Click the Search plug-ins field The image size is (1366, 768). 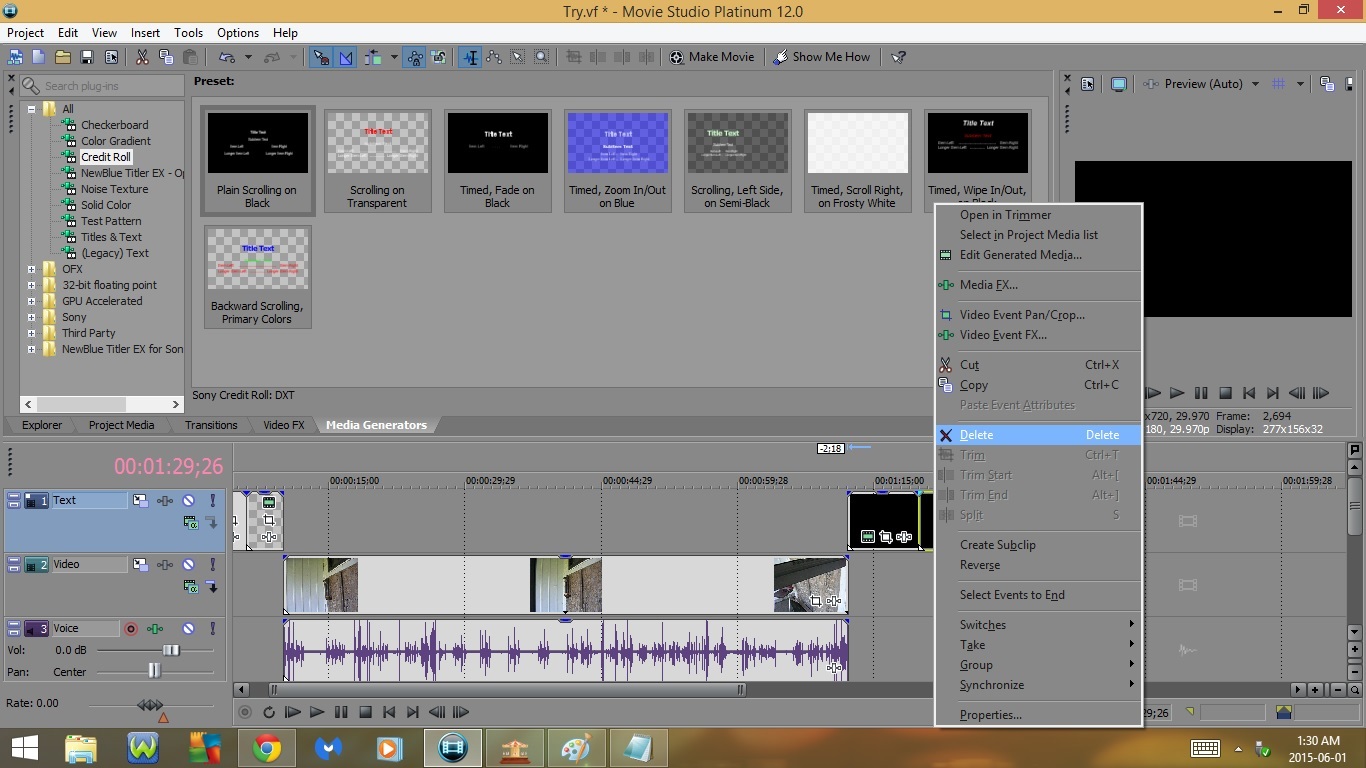tap(101, 86)
